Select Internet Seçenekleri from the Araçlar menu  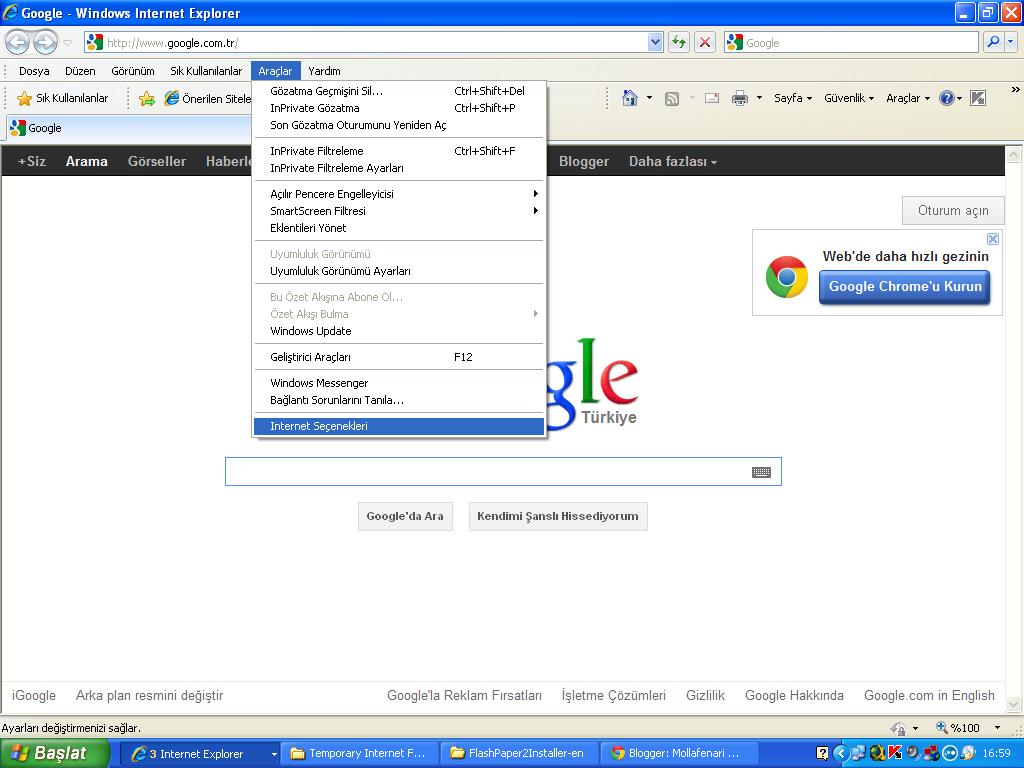click(398, 426)
